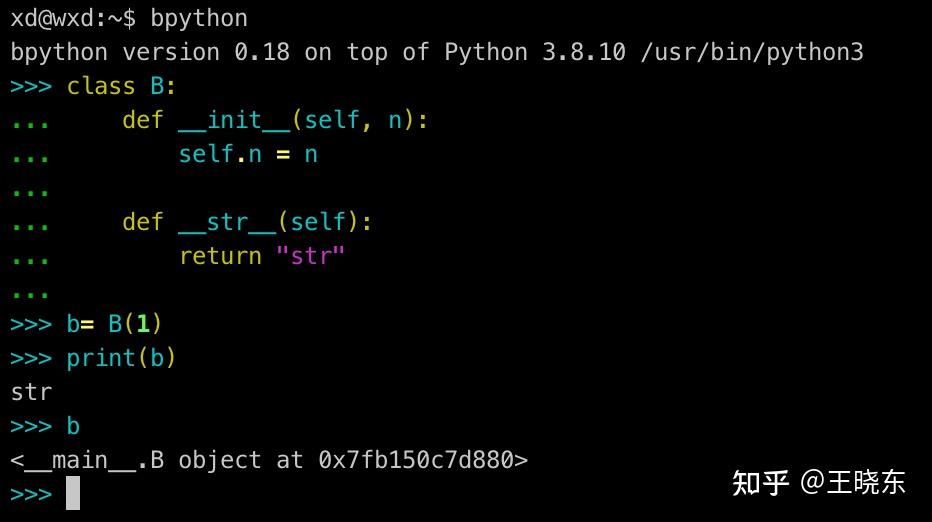Click the 'bpython' command on the shell line
Image resolution: width=932 pixels, height=522 pixels.
pos(199,18)
